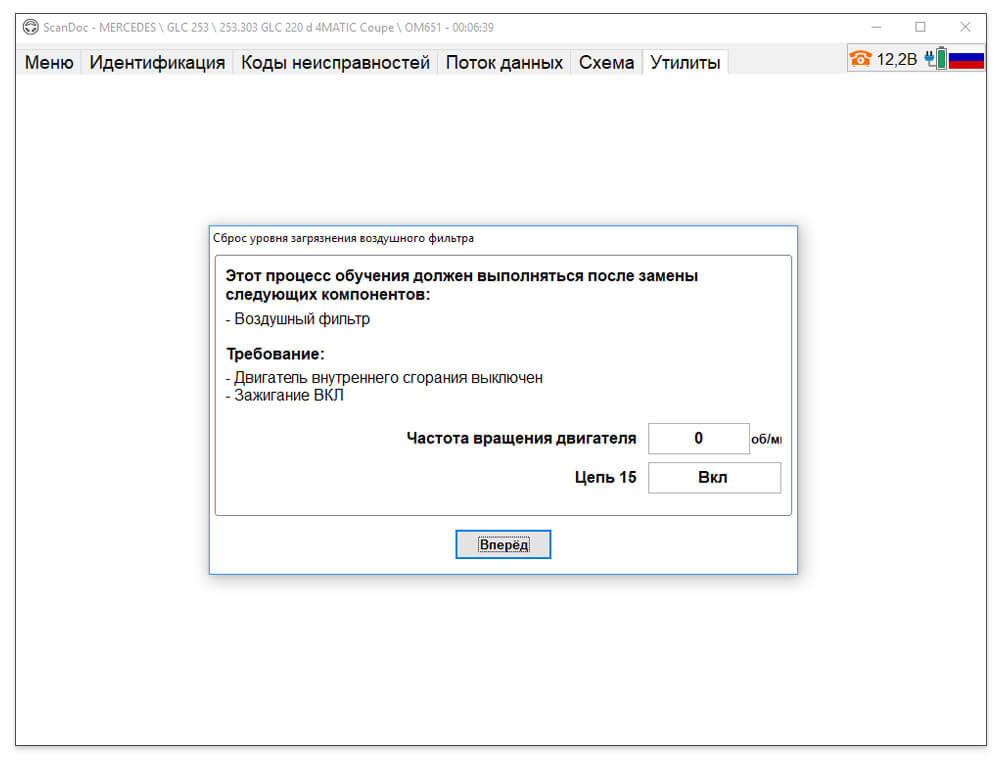Screen dimensions: 1000x766
Task: Open the Схема tab
Action: point(606,63)
